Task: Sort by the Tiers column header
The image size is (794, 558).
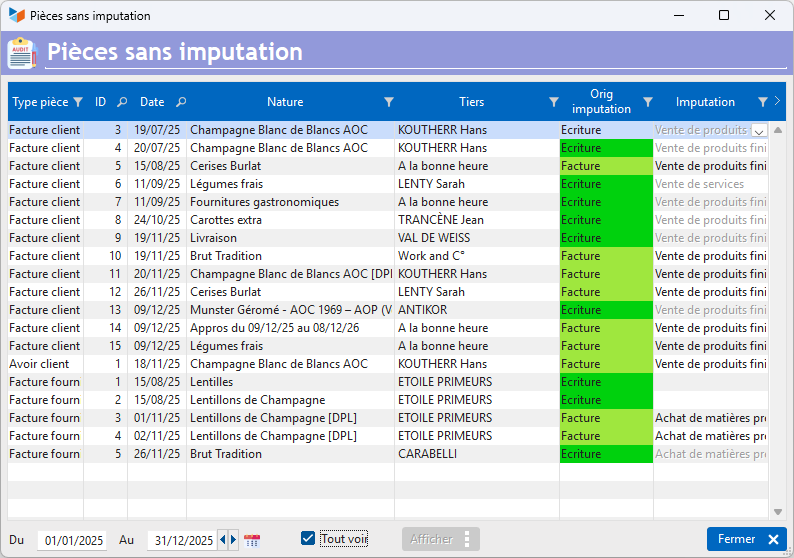Action: pyautogui.click(x=471, y=102)
